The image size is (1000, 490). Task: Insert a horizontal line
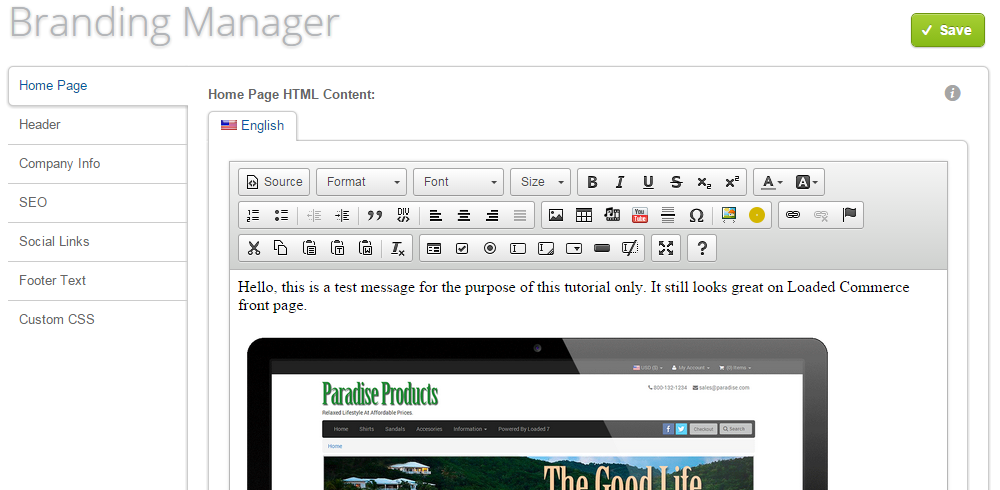tap(668, 216)
